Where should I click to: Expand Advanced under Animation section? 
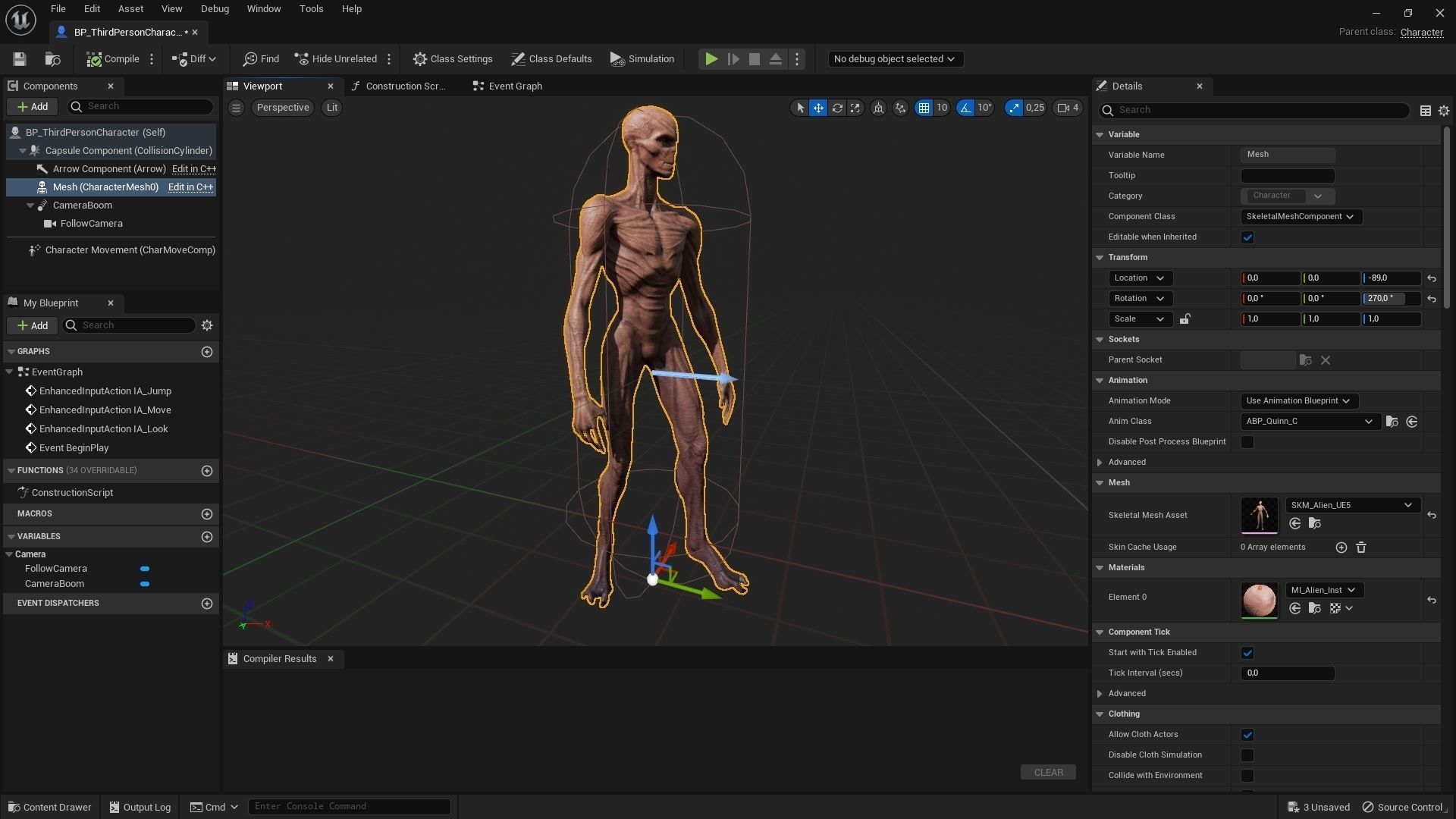pos(1099,463)
